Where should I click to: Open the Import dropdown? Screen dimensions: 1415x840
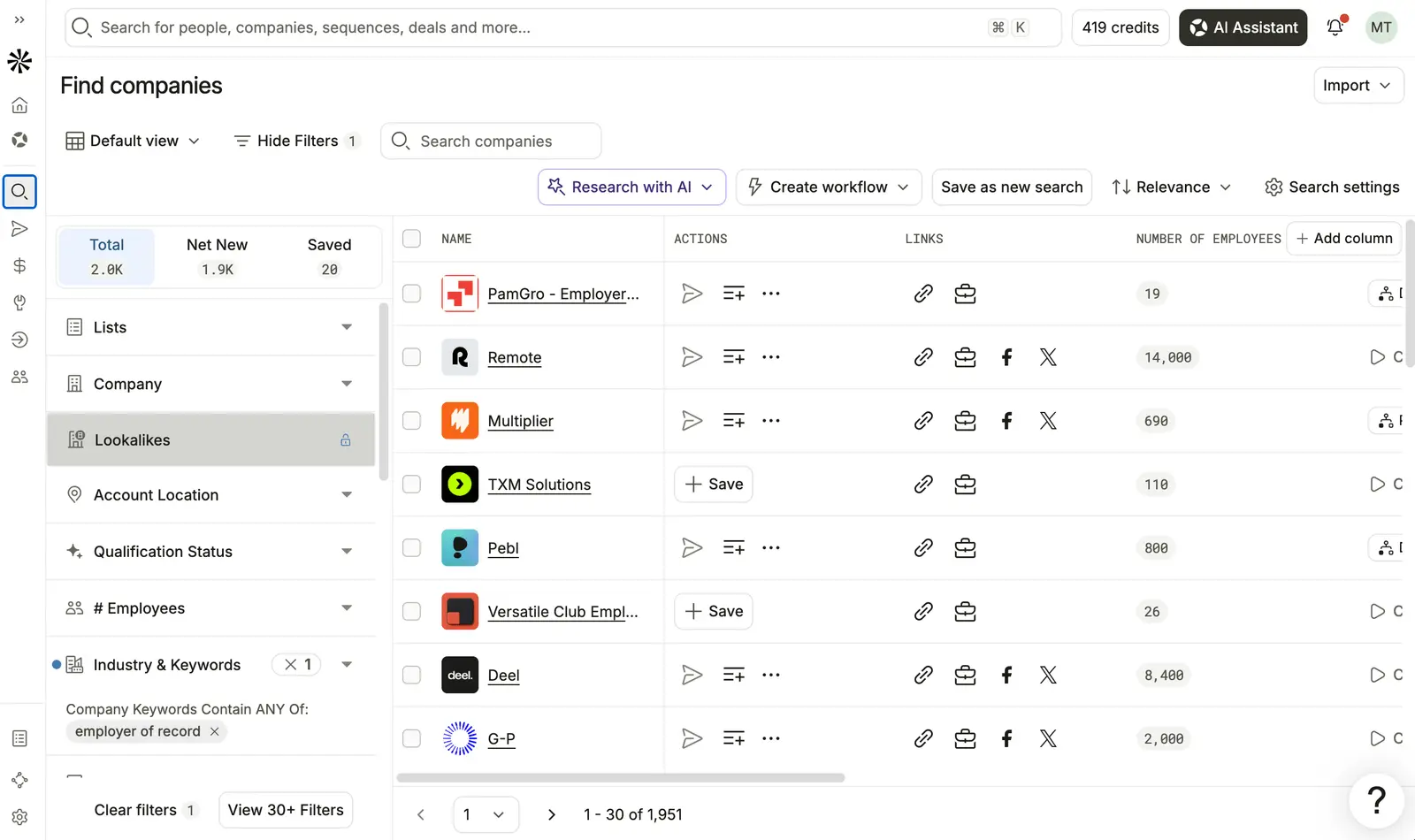1358,86
